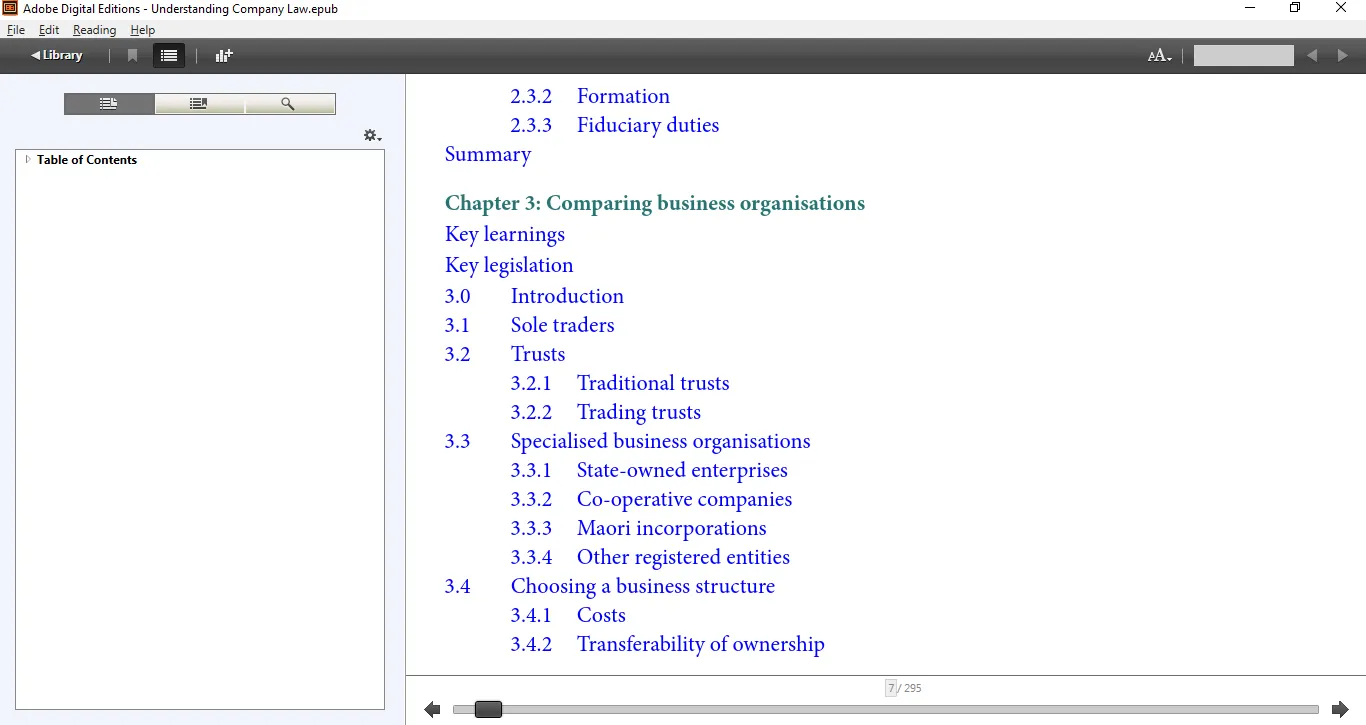Open the Help menu
This screenshot has width=1366, height=725.
click(x=143, y=30)
